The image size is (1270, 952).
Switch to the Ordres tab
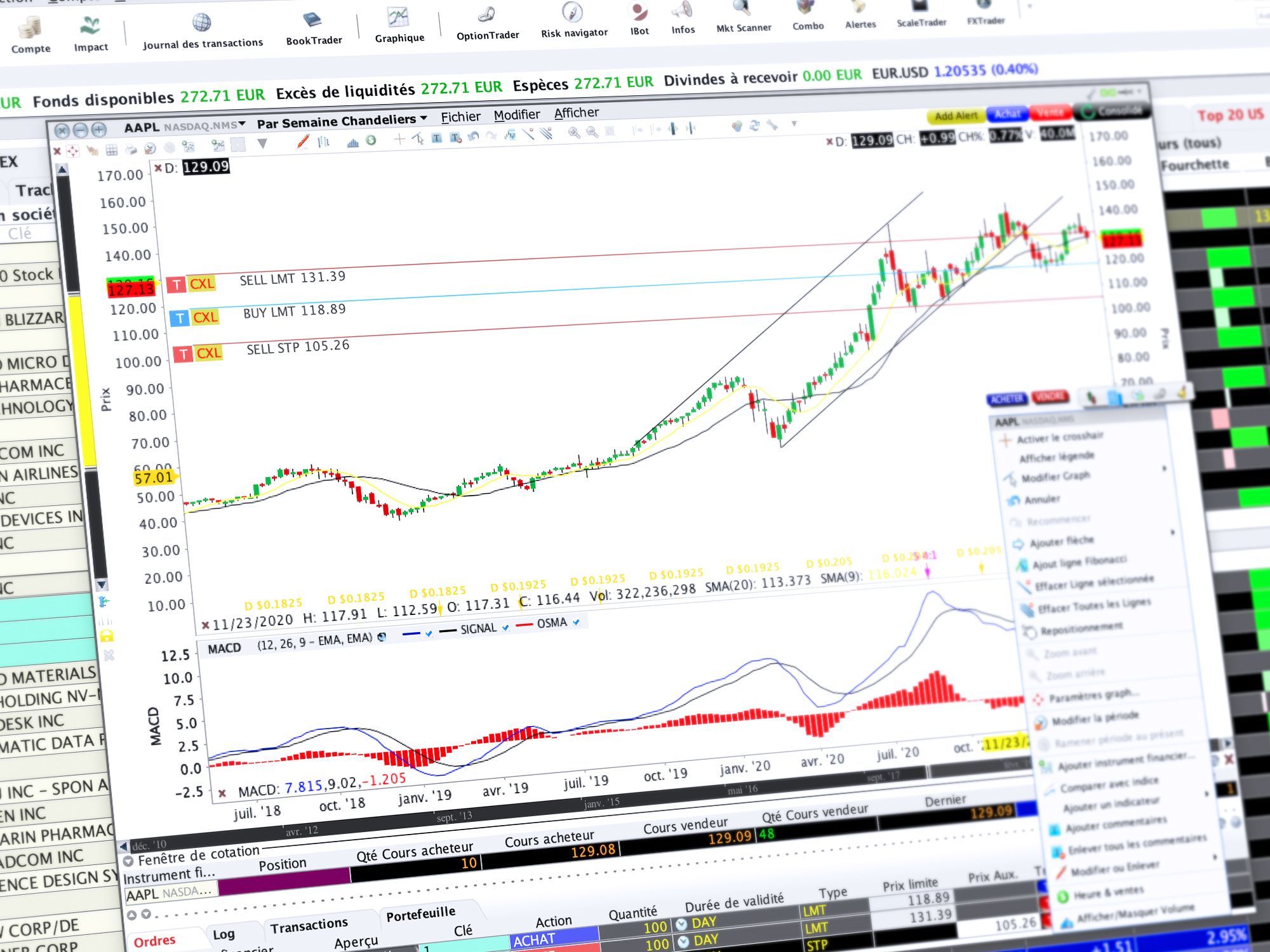[154, 941]
